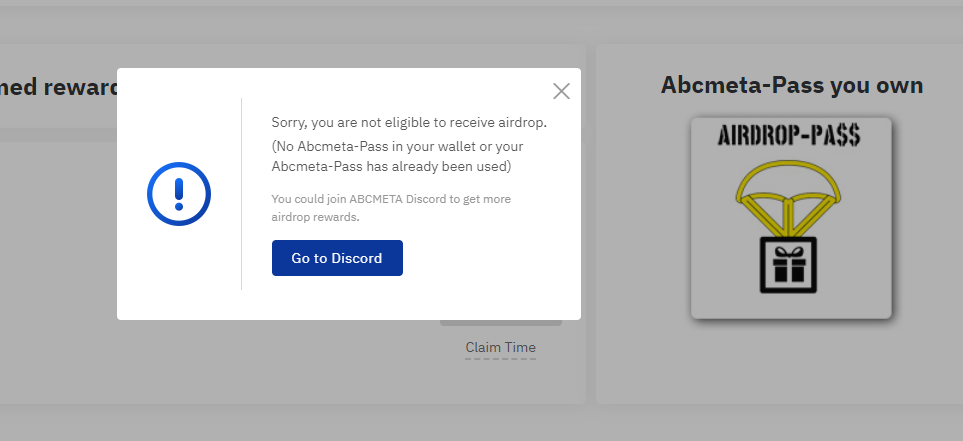Click the partially hidden rewards heading at left
This screenshot has width=963, height=441.
pyautogui.click(x=58, y=87)
